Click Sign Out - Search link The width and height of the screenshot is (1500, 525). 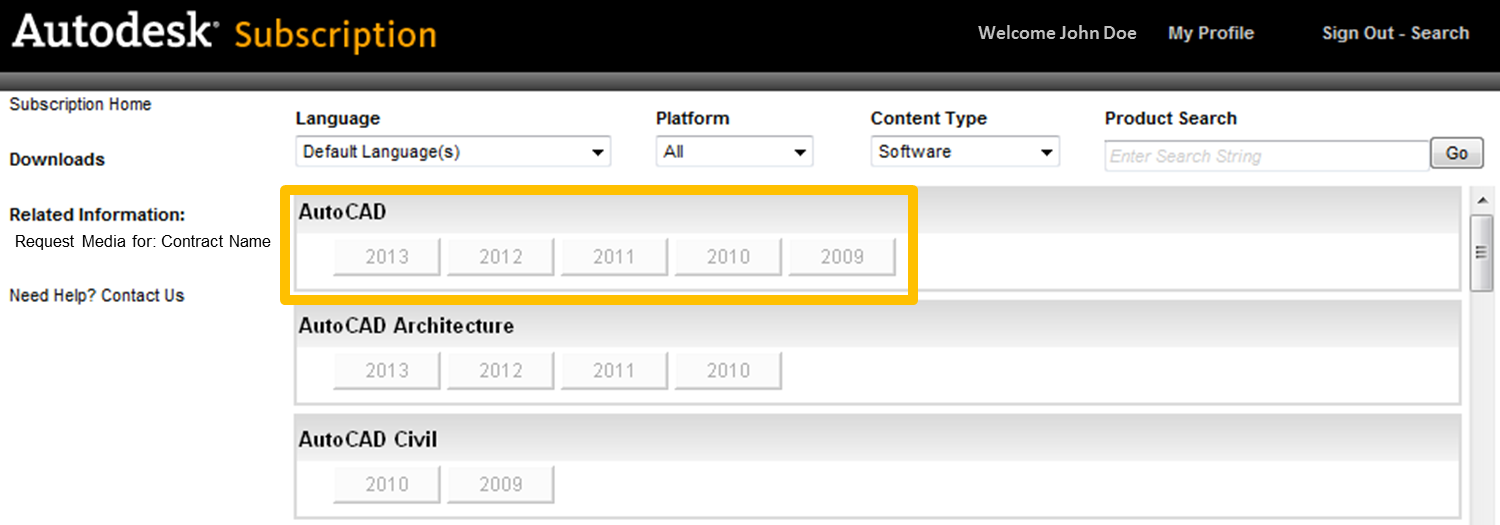[1395, 33]
